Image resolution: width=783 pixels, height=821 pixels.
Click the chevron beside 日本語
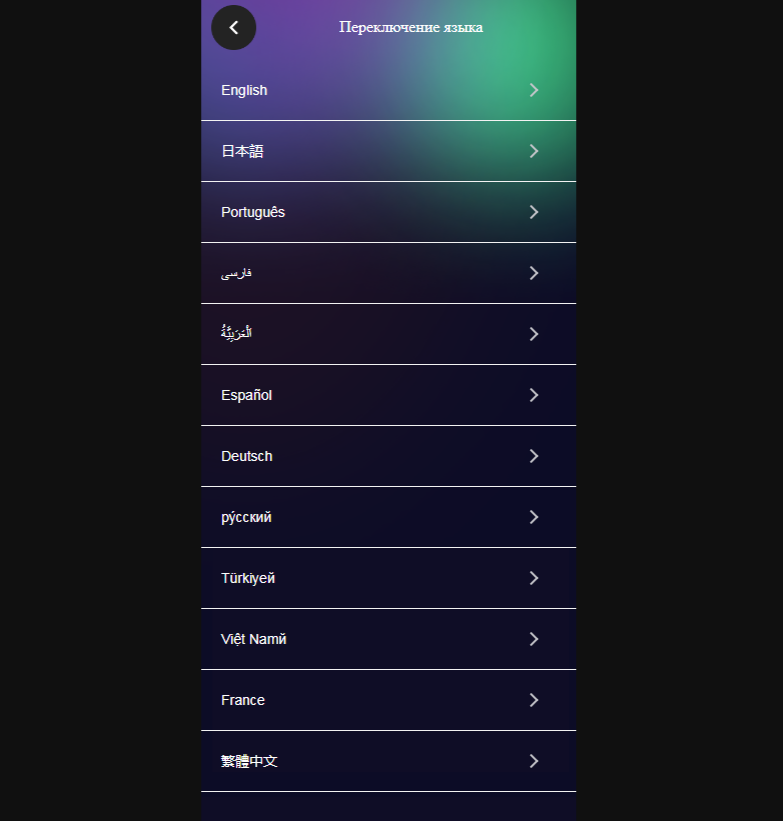click(x=534, y=151)
